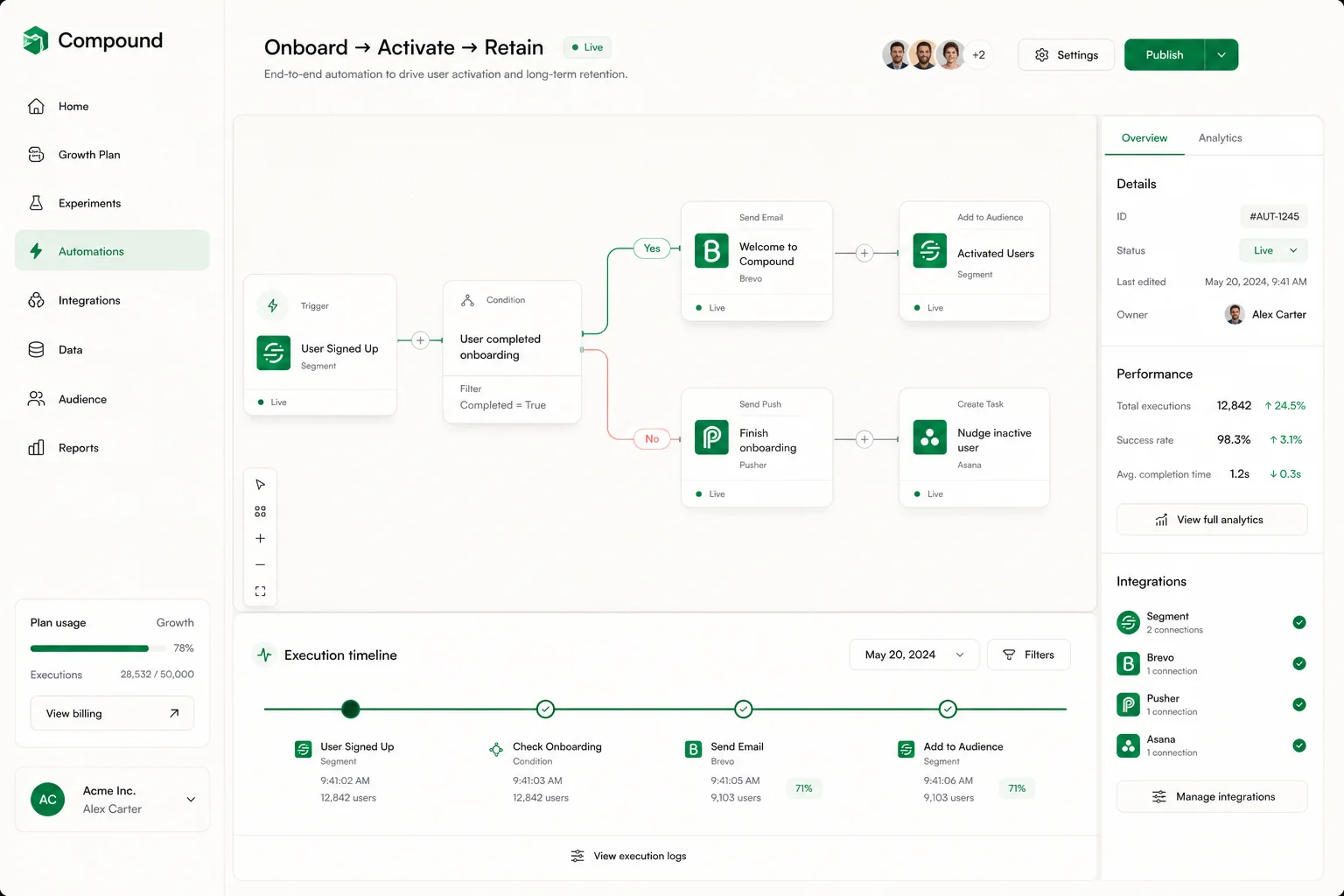
Task: Show the +2 additional collaborators
Action: pos(979,54)
